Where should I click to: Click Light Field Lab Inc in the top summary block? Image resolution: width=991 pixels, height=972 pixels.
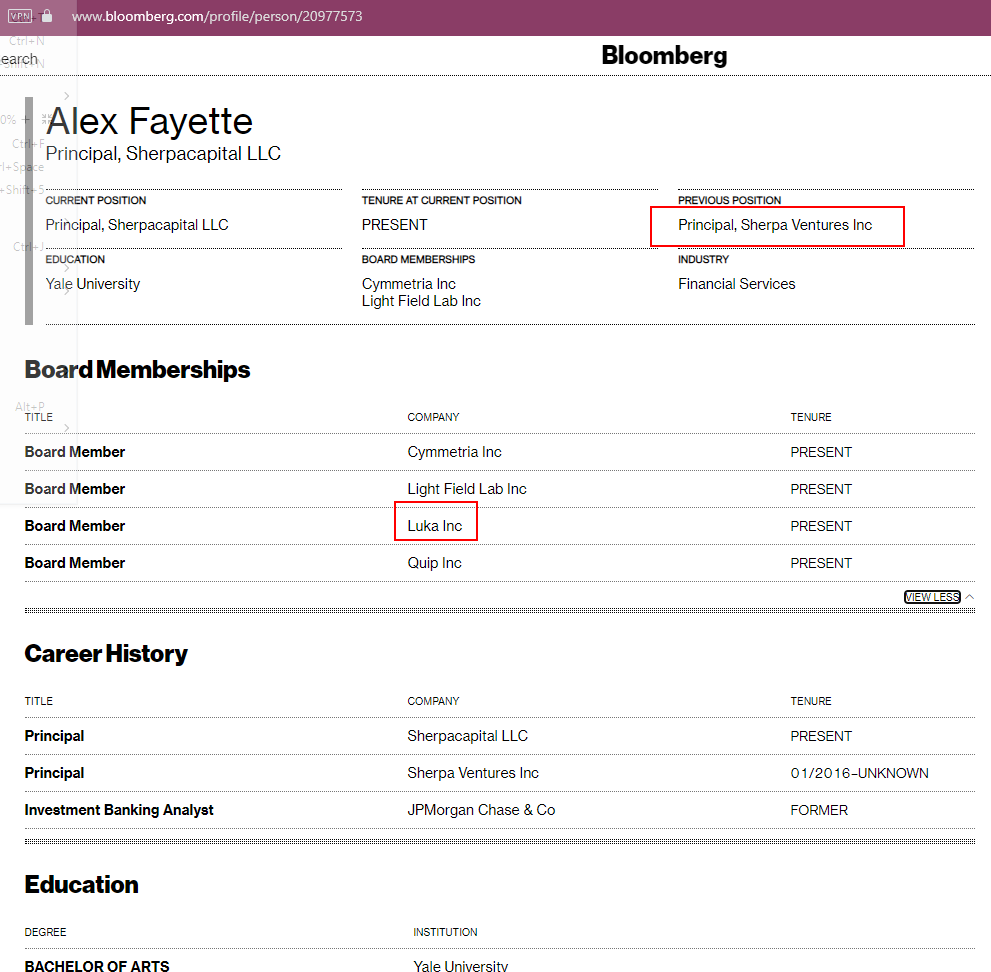click(421, 301)
